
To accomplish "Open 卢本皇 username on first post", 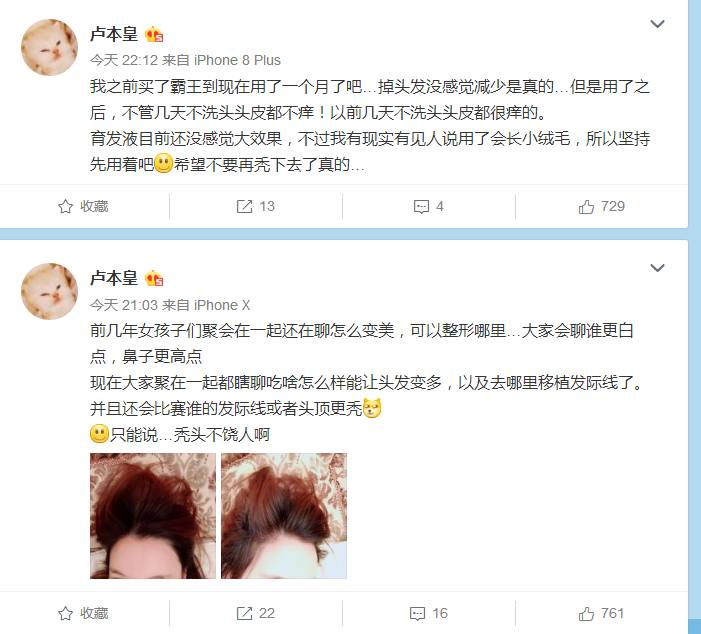I will click(114, 34).
